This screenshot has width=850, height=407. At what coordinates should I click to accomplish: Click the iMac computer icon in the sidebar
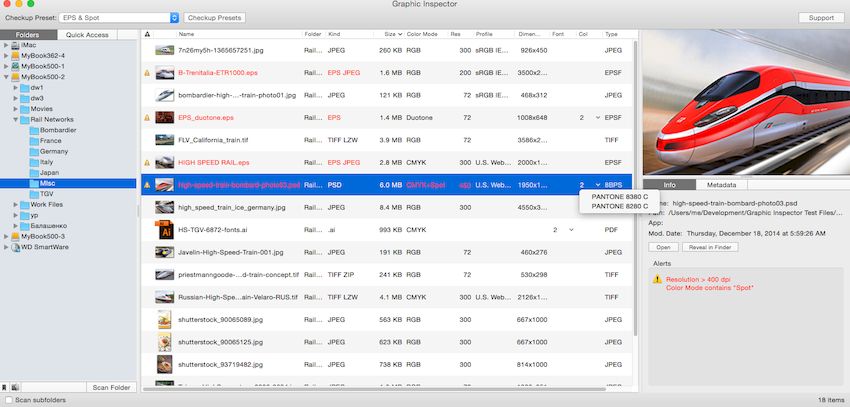[15, 45]
